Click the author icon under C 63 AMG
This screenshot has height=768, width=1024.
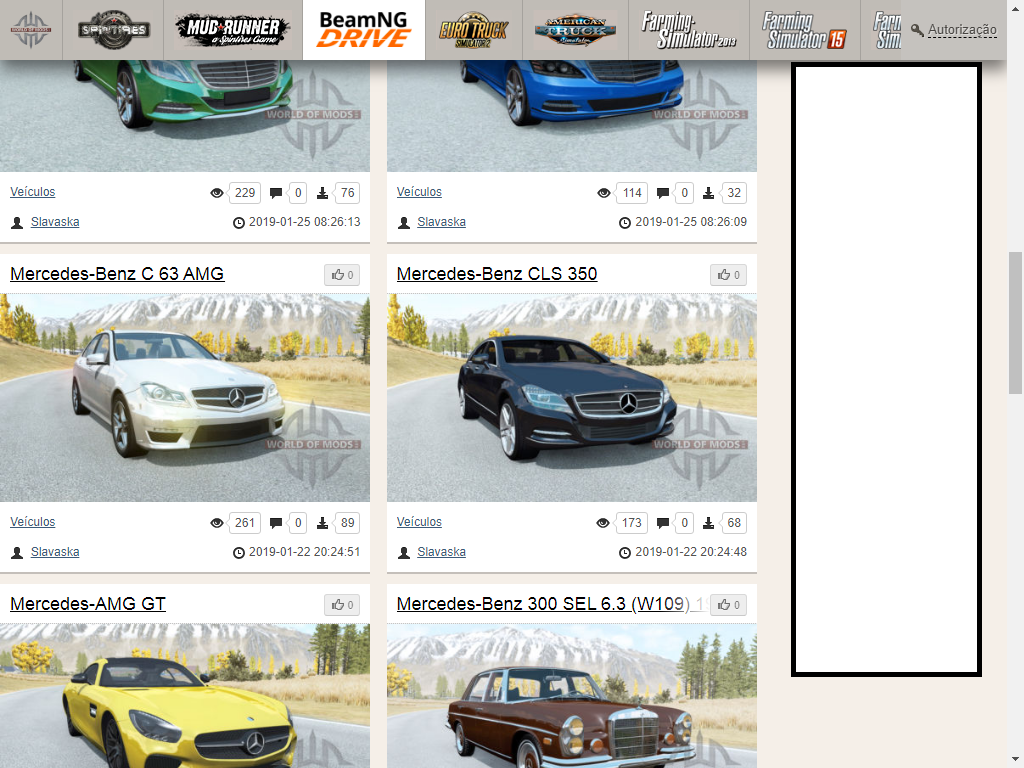[x=18, y=552]
